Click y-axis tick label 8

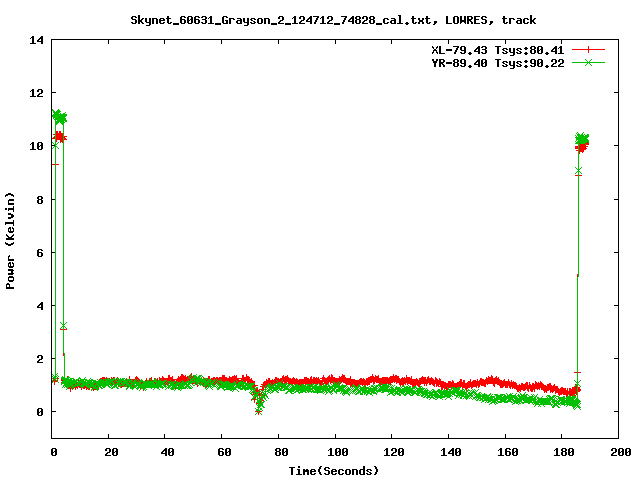(40, 200)
